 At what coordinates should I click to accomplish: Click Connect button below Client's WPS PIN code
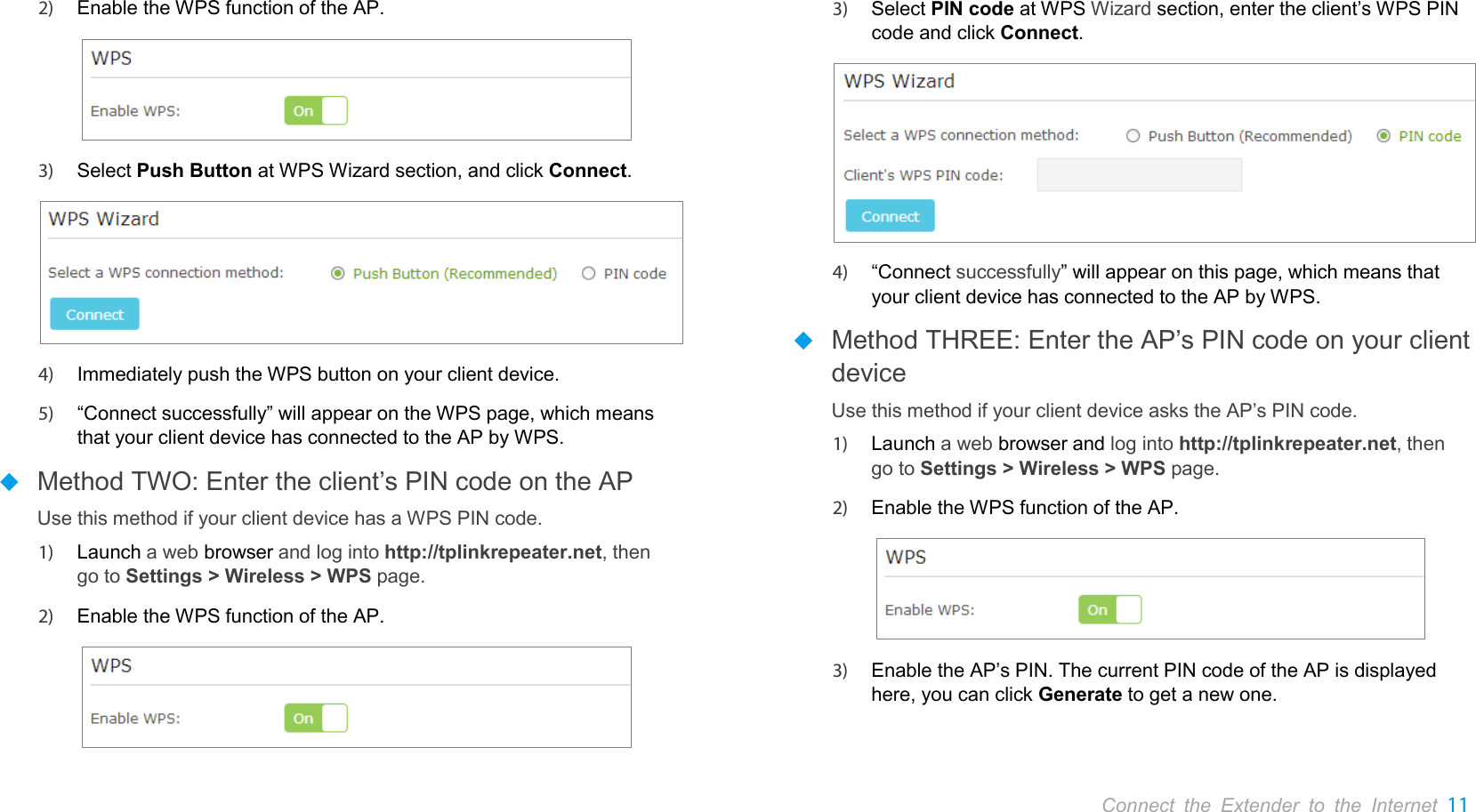890,216
